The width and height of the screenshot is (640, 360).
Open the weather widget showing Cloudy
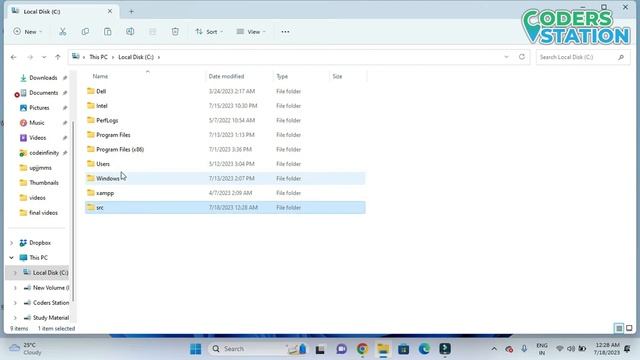pos(25,349)
